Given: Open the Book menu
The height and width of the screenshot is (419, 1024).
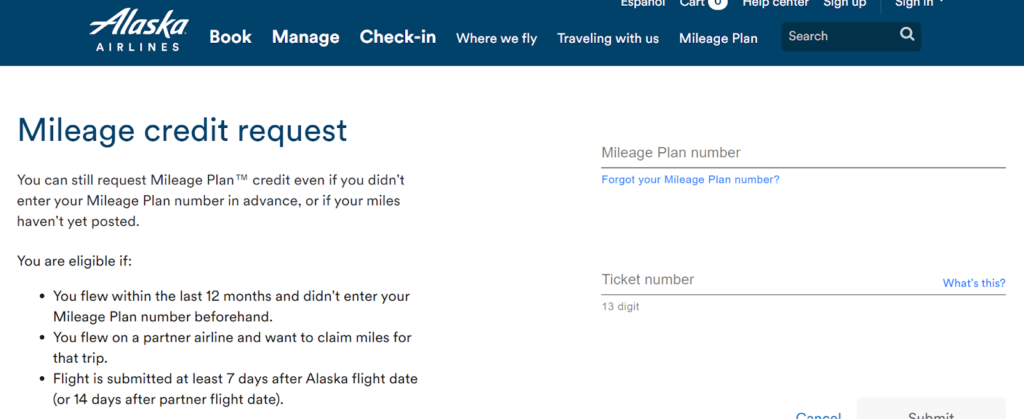Looking at the screenshot, I should click(231, 37).
